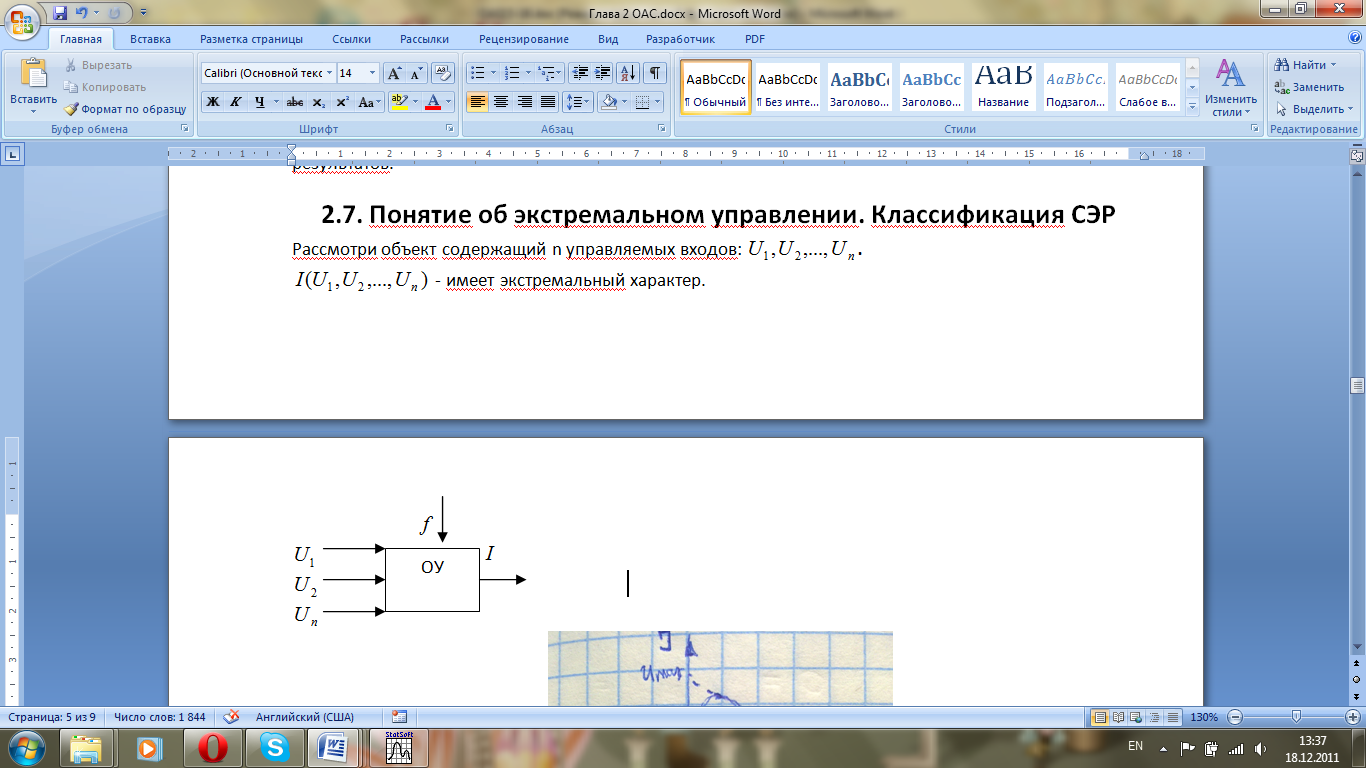Toggle strikethrough (abc) formatting

point(295,102)
